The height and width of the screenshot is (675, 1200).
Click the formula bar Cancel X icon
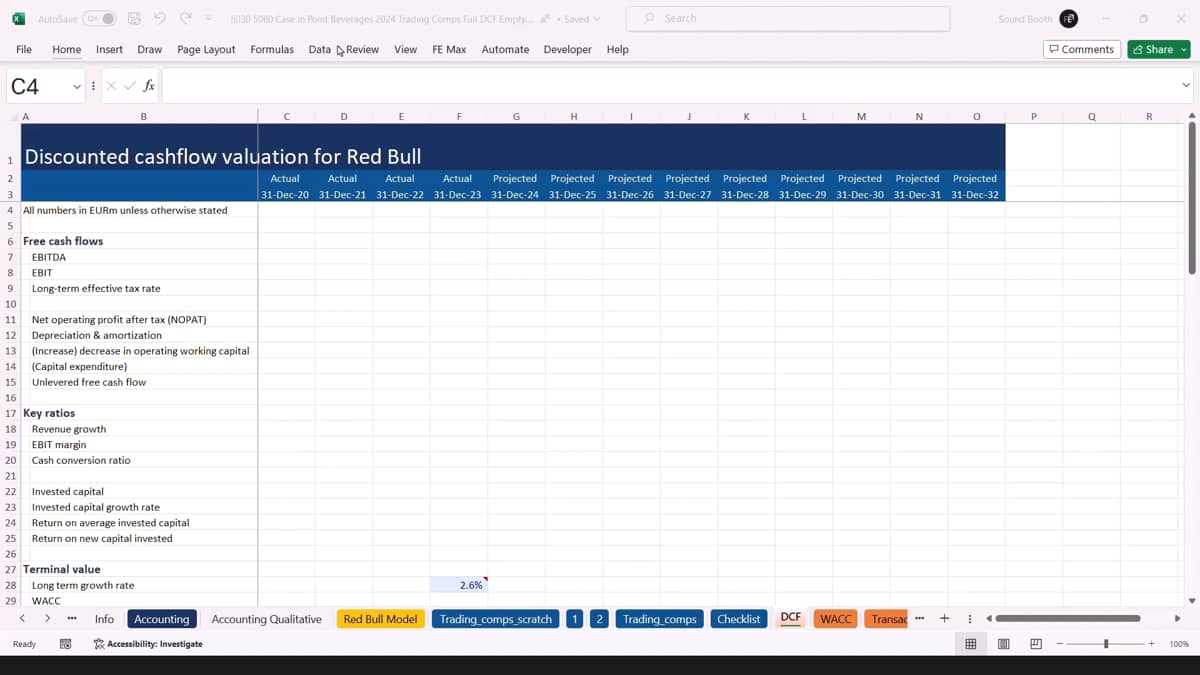111,86
